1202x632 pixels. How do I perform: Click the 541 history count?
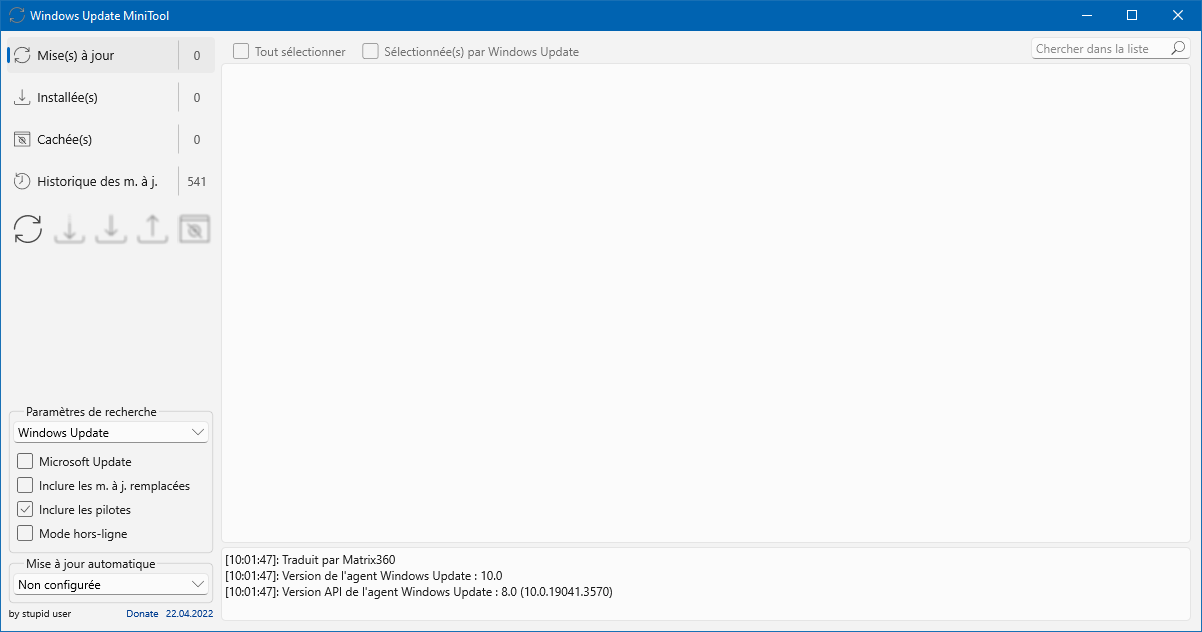[197, 182]
